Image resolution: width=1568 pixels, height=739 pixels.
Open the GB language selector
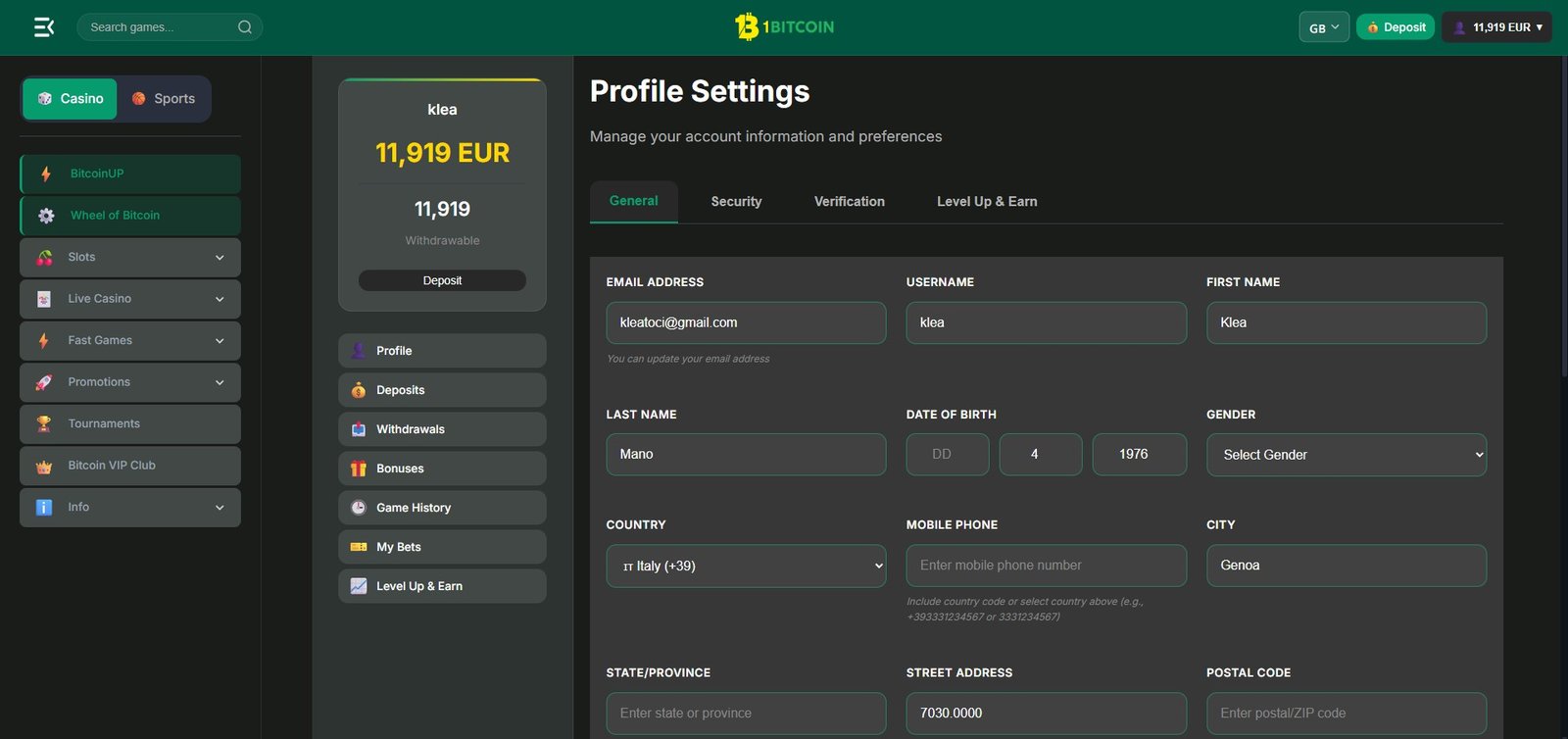[x=1323, y=27]
